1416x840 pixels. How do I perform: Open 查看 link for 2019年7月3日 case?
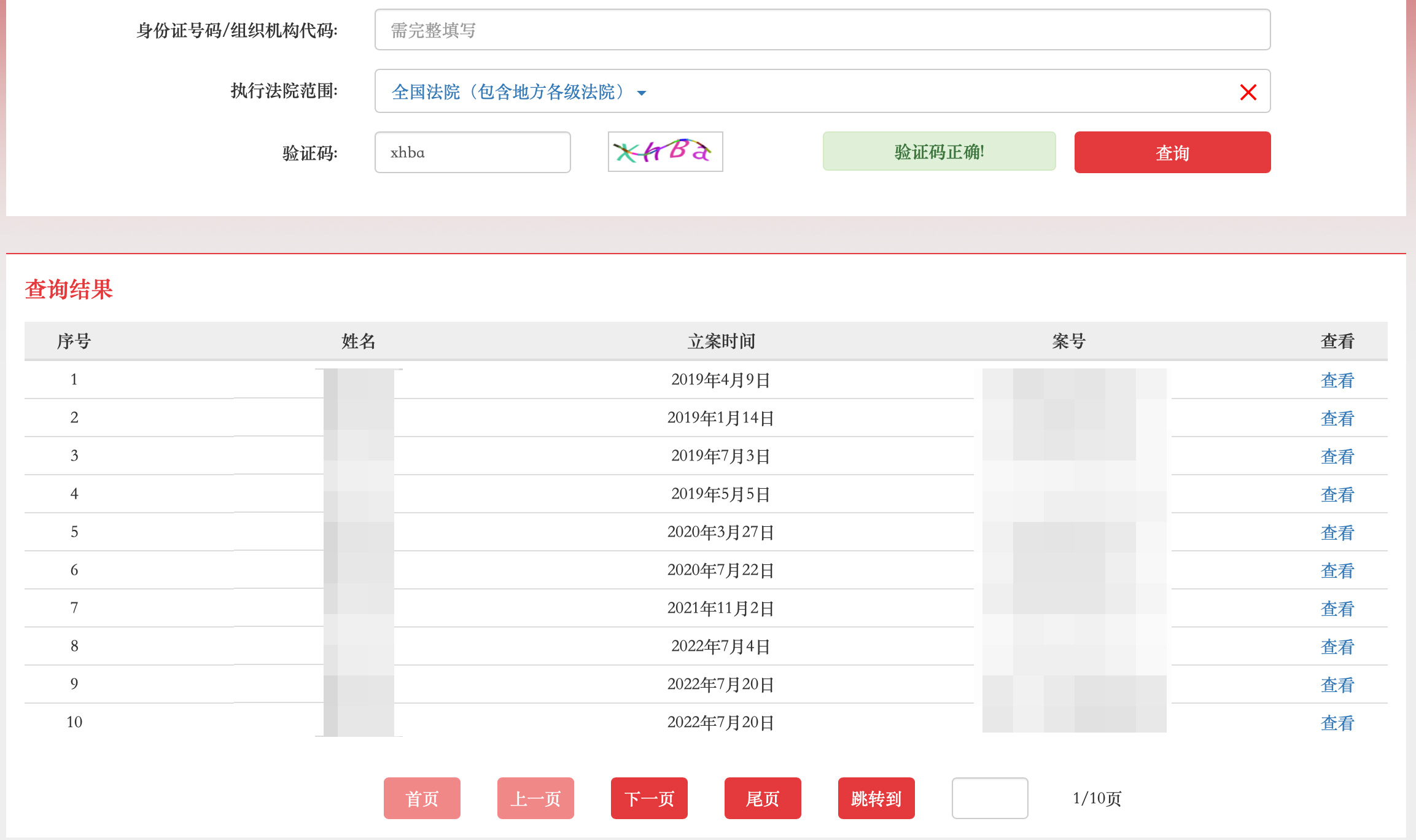click(x=1337, y=457)
